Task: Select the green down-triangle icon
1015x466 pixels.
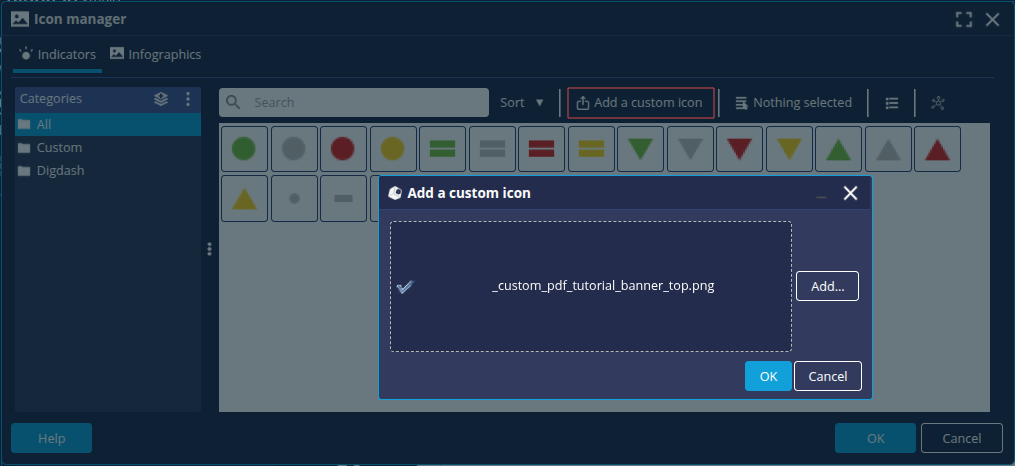Action: click(640, 149)
